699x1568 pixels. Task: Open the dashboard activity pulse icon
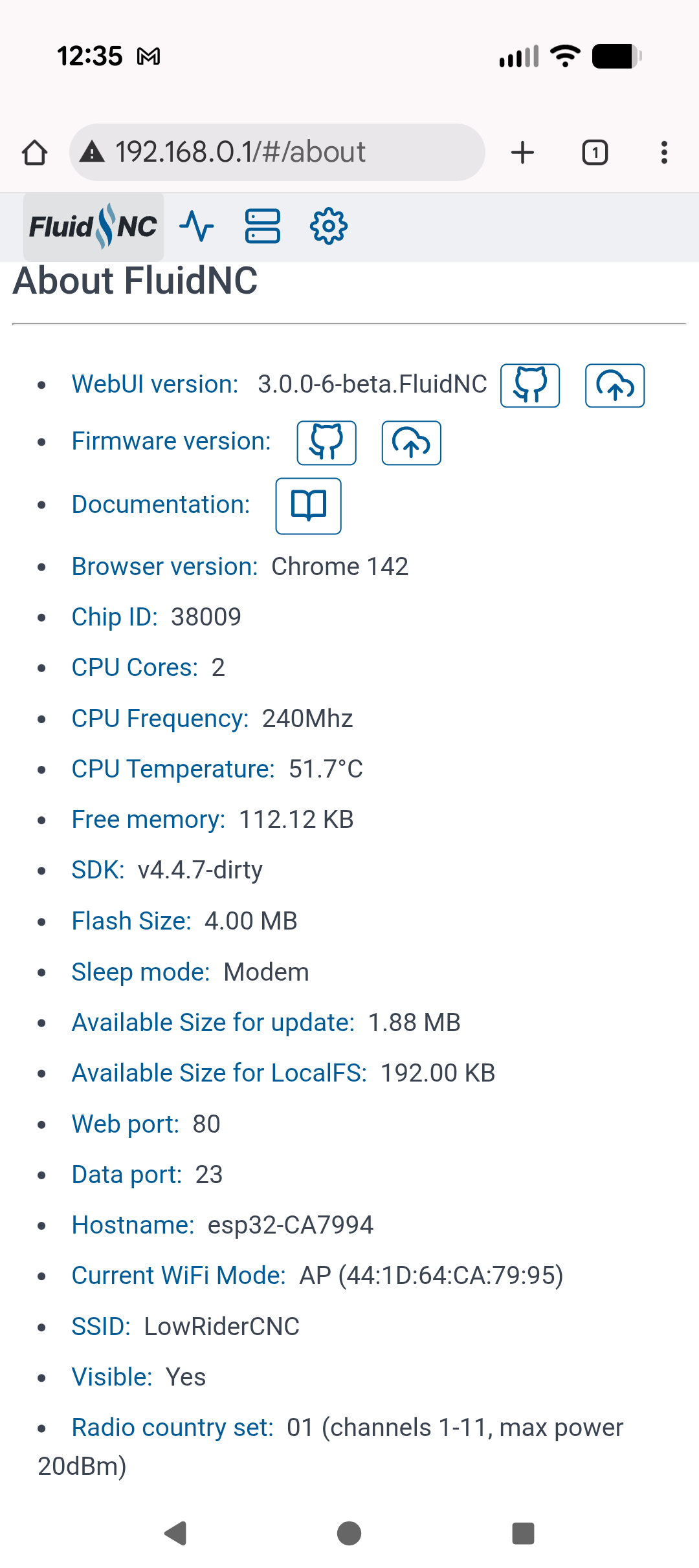197,226
